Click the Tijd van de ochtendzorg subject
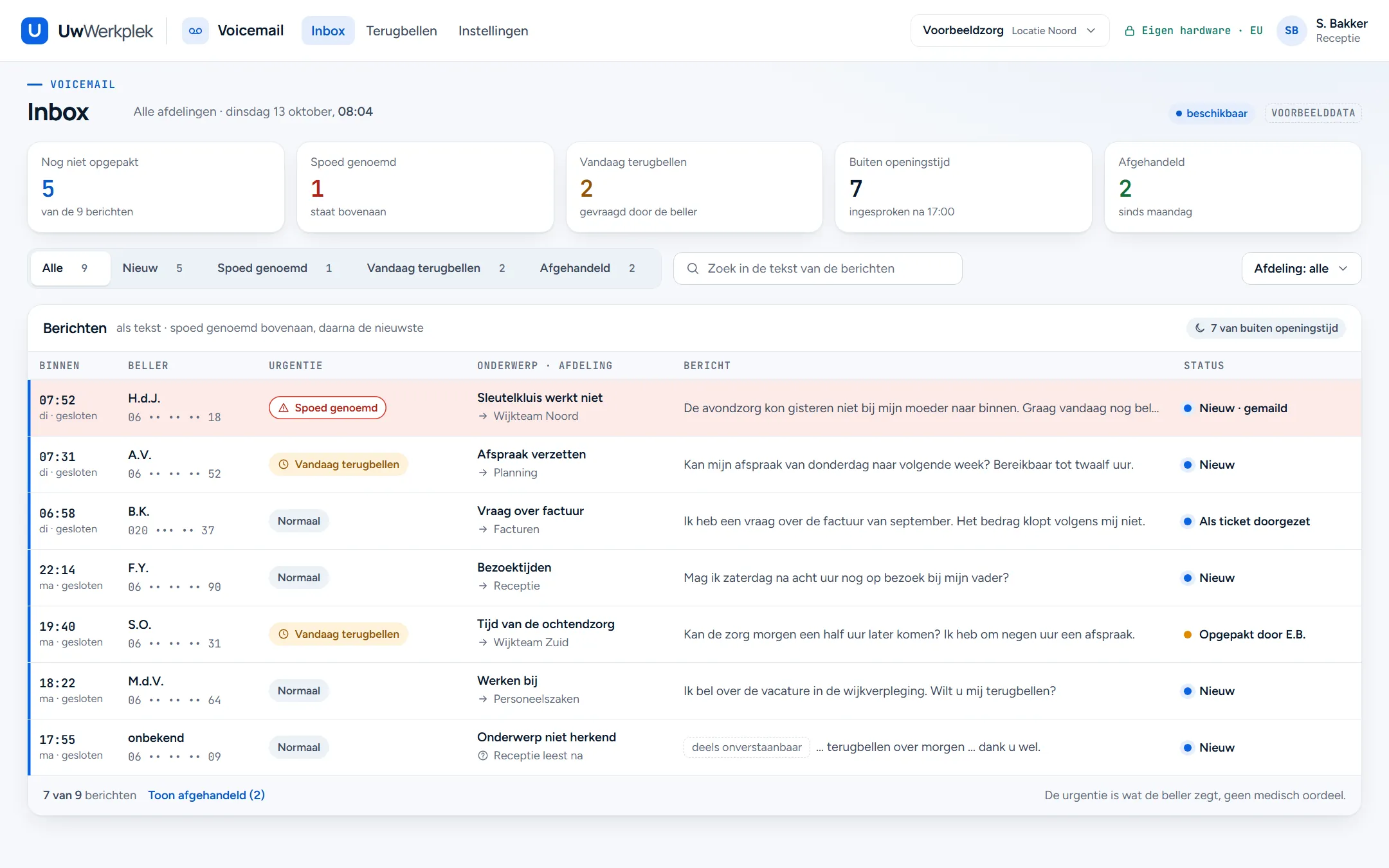 click(546, 624)
